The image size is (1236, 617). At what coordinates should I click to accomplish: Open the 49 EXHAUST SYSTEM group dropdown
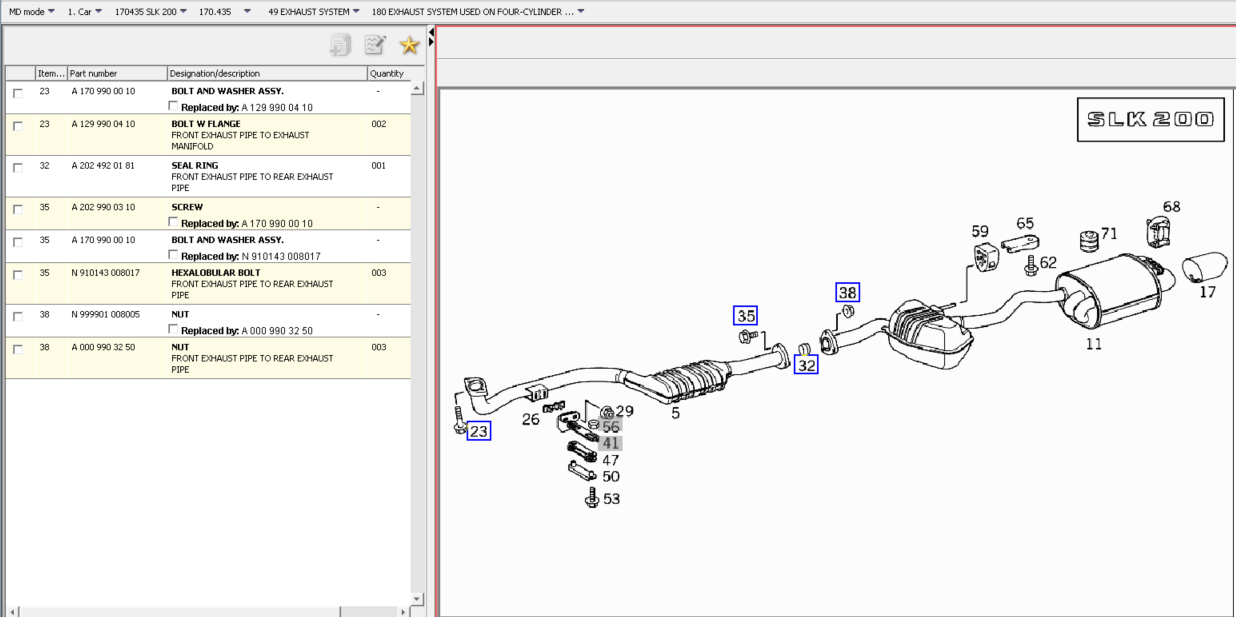[313, 12]
